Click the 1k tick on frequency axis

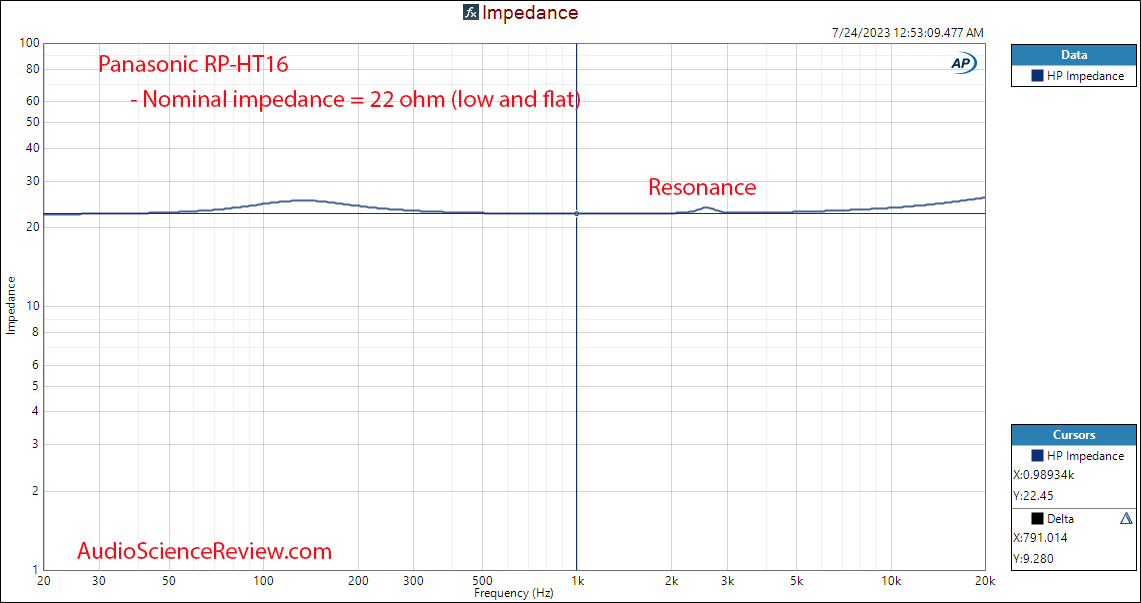pyautogui.click(x=576, y=582)
